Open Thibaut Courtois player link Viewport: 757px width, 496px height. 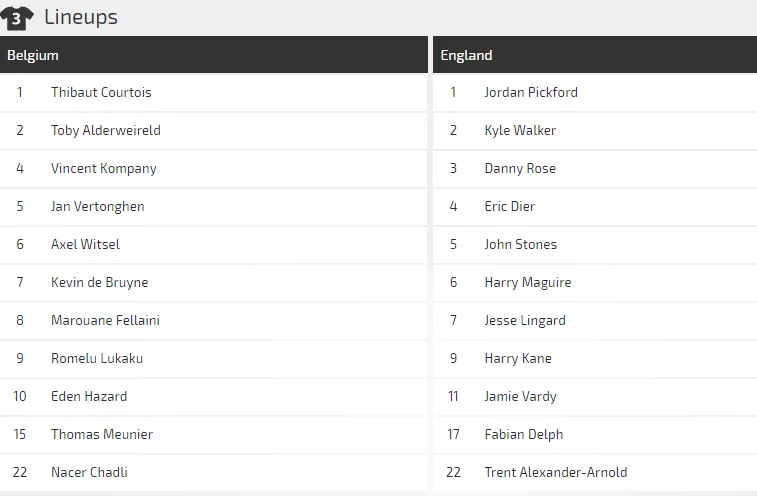101,92
